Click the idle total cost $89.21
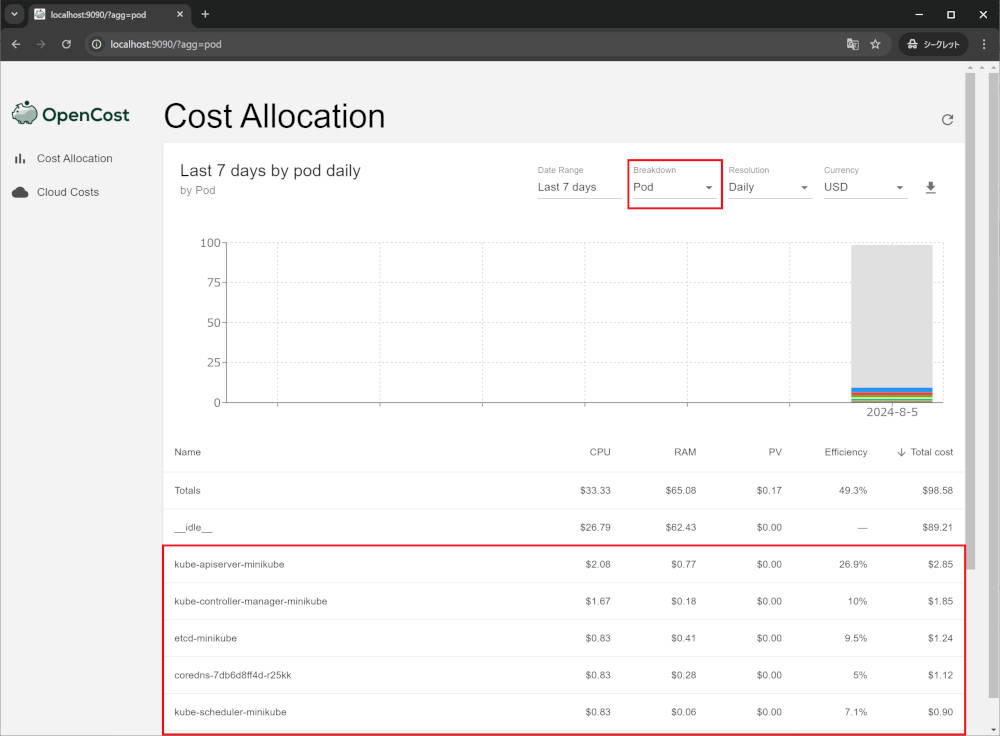 coord(938,527)
